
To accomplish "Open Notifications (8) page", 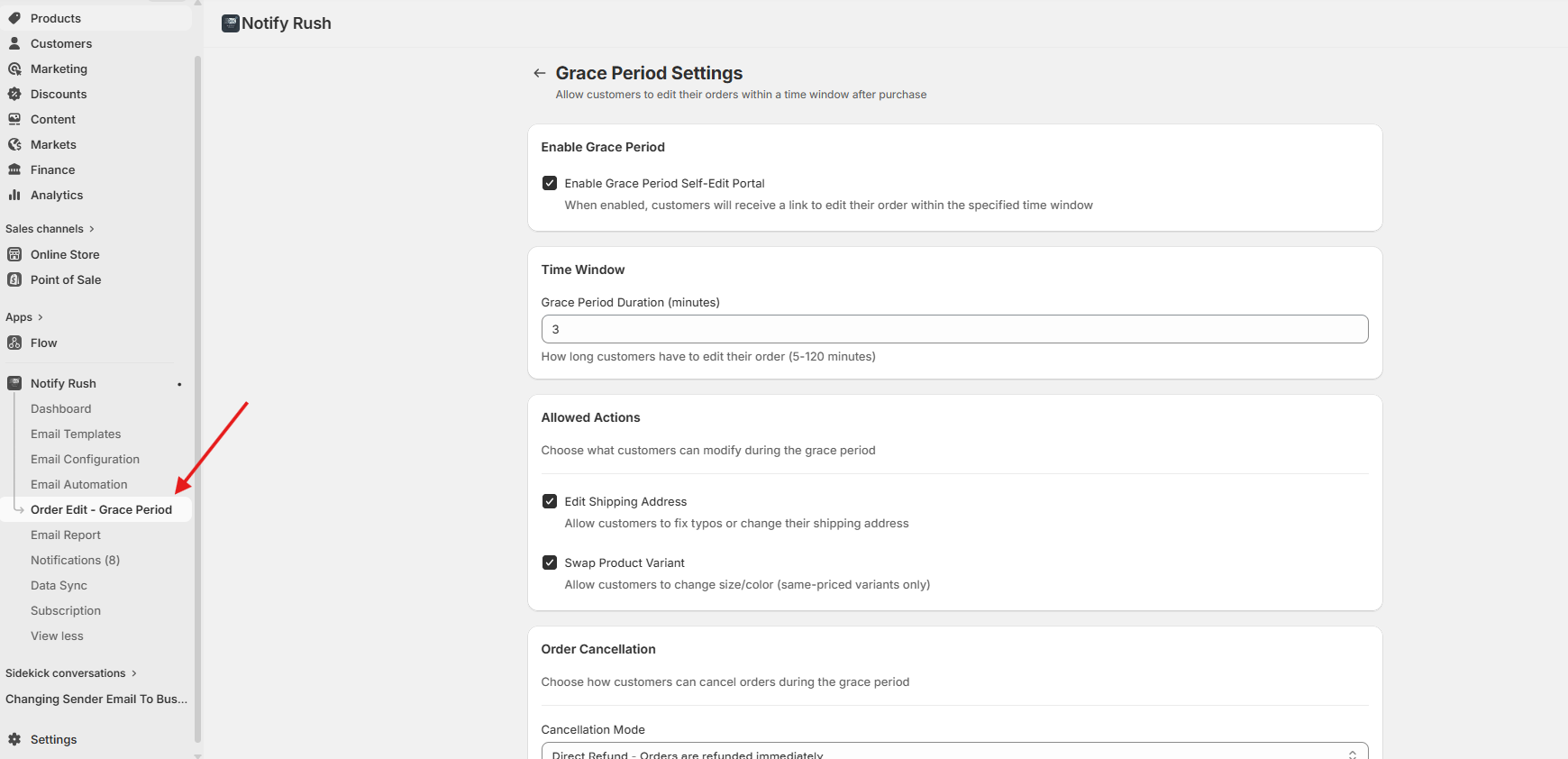I will 75,560.
